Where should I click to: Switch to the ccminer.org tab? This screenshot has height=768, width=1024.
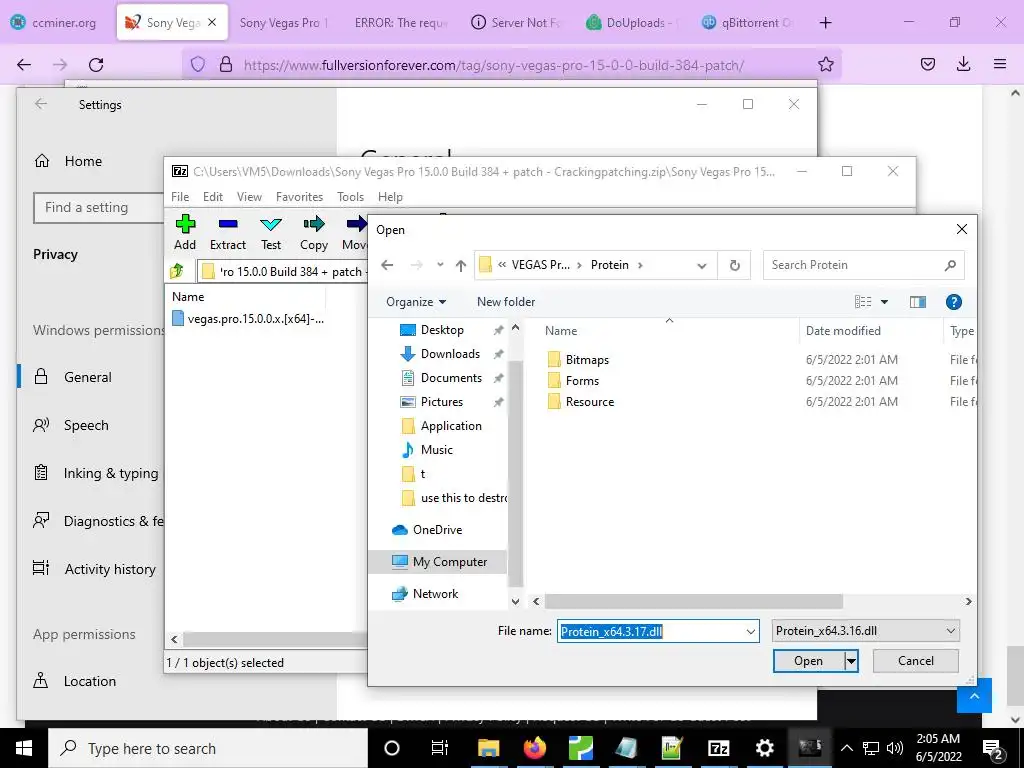[56, 22]
